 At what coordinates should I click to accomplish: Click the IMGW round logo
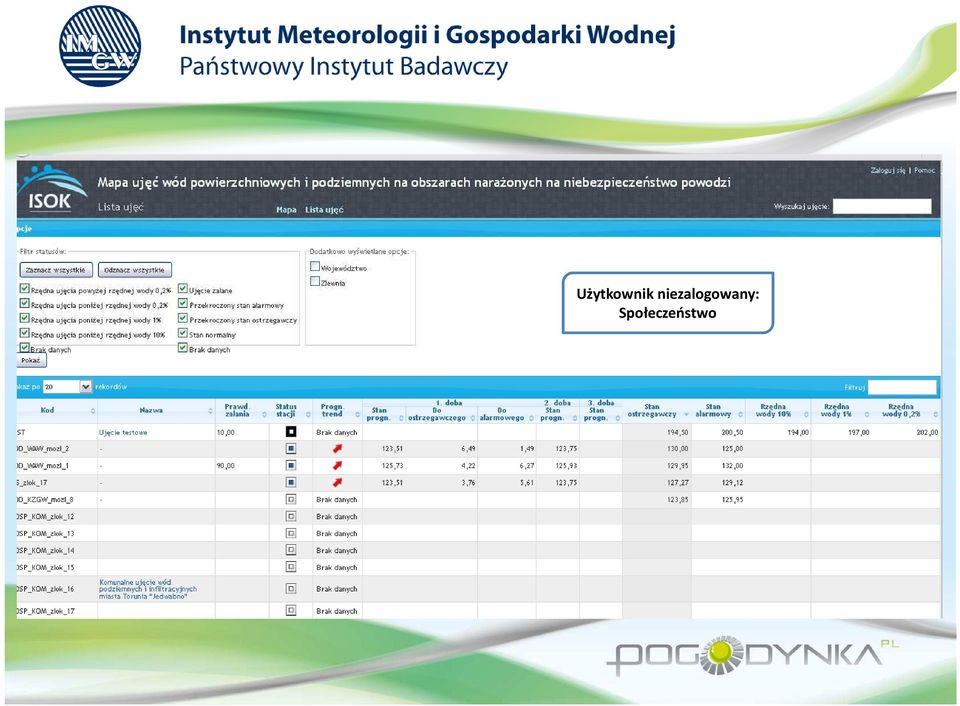[100, 47]
